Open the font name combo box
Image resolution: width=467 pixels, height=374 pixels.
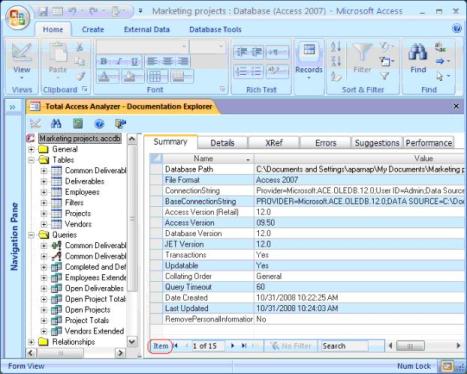143,47
